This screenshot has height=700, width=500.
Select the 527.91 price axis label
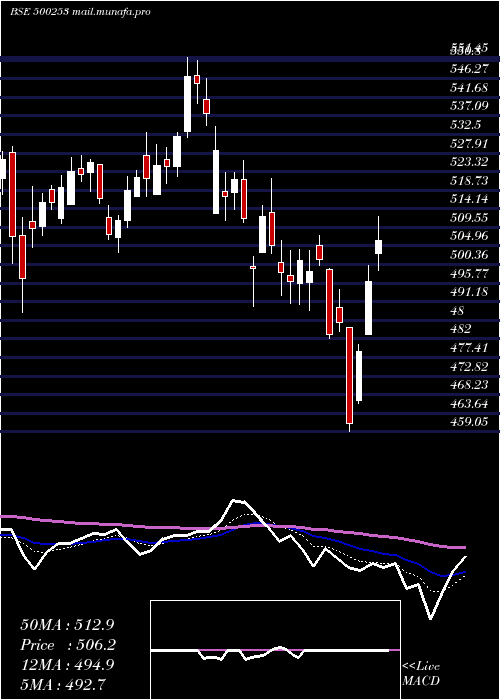click(469, 143)
